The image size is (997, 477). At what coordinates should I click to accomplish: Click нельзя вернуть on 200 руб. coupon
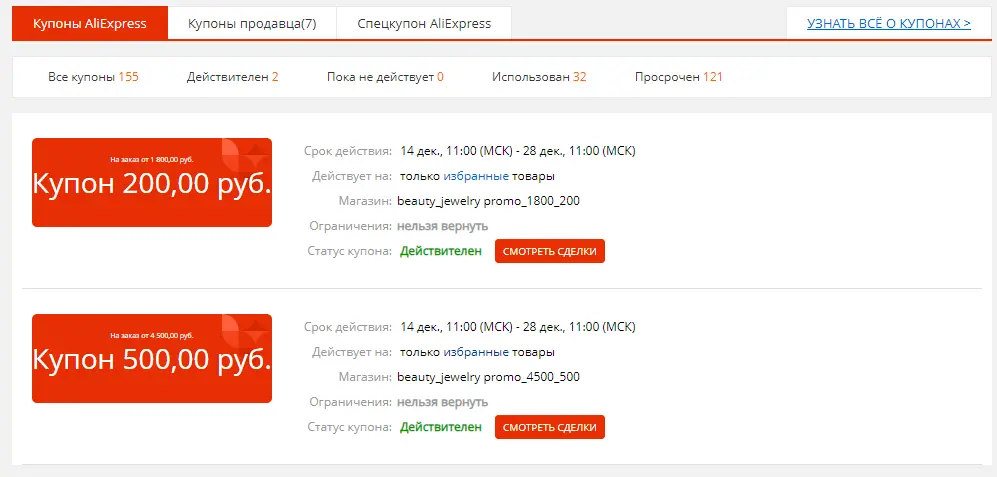[x=443, y=226]
